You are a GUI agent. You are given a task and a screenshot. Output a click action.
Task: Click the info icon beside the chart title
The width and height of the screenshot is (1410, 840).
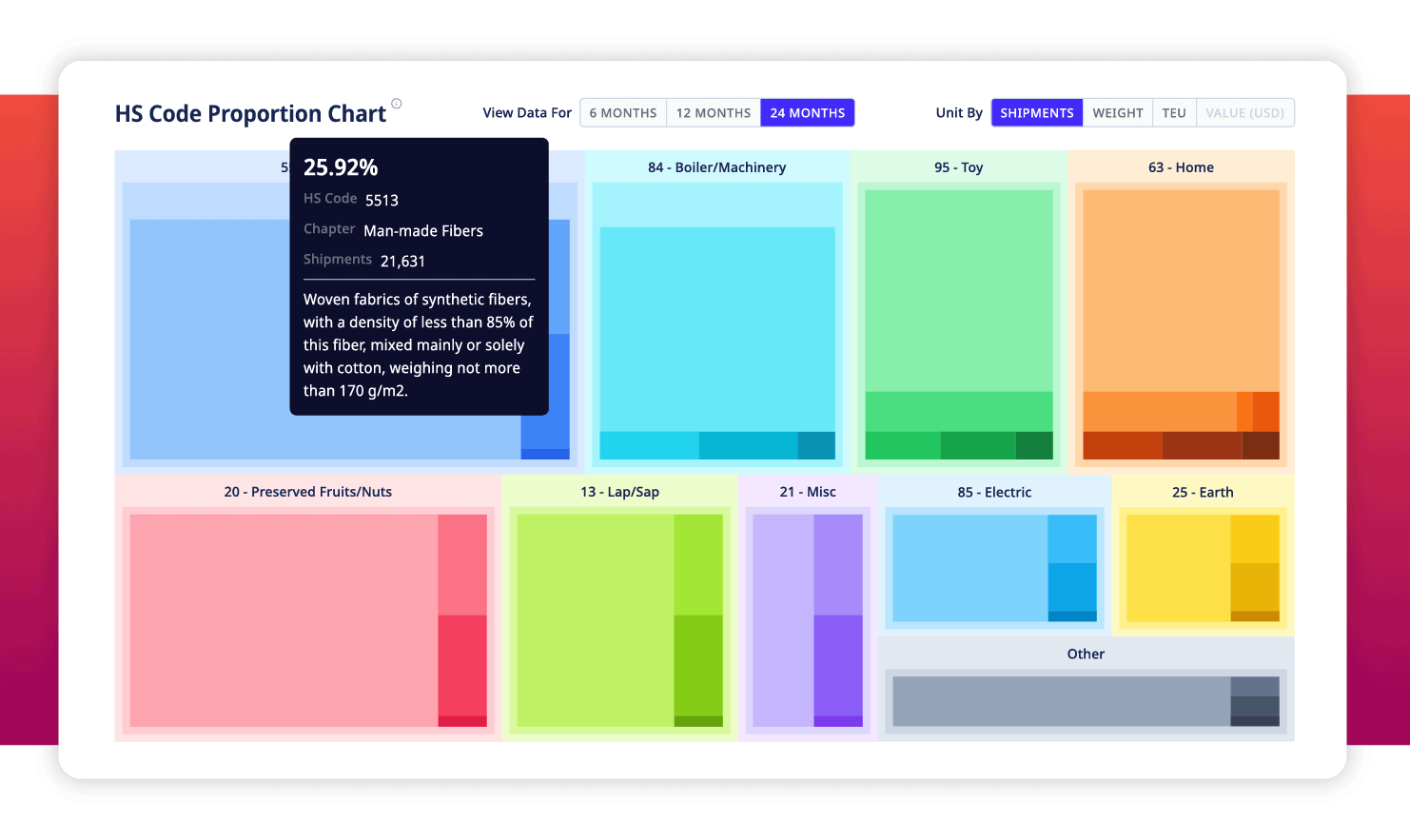coord(397,104)
